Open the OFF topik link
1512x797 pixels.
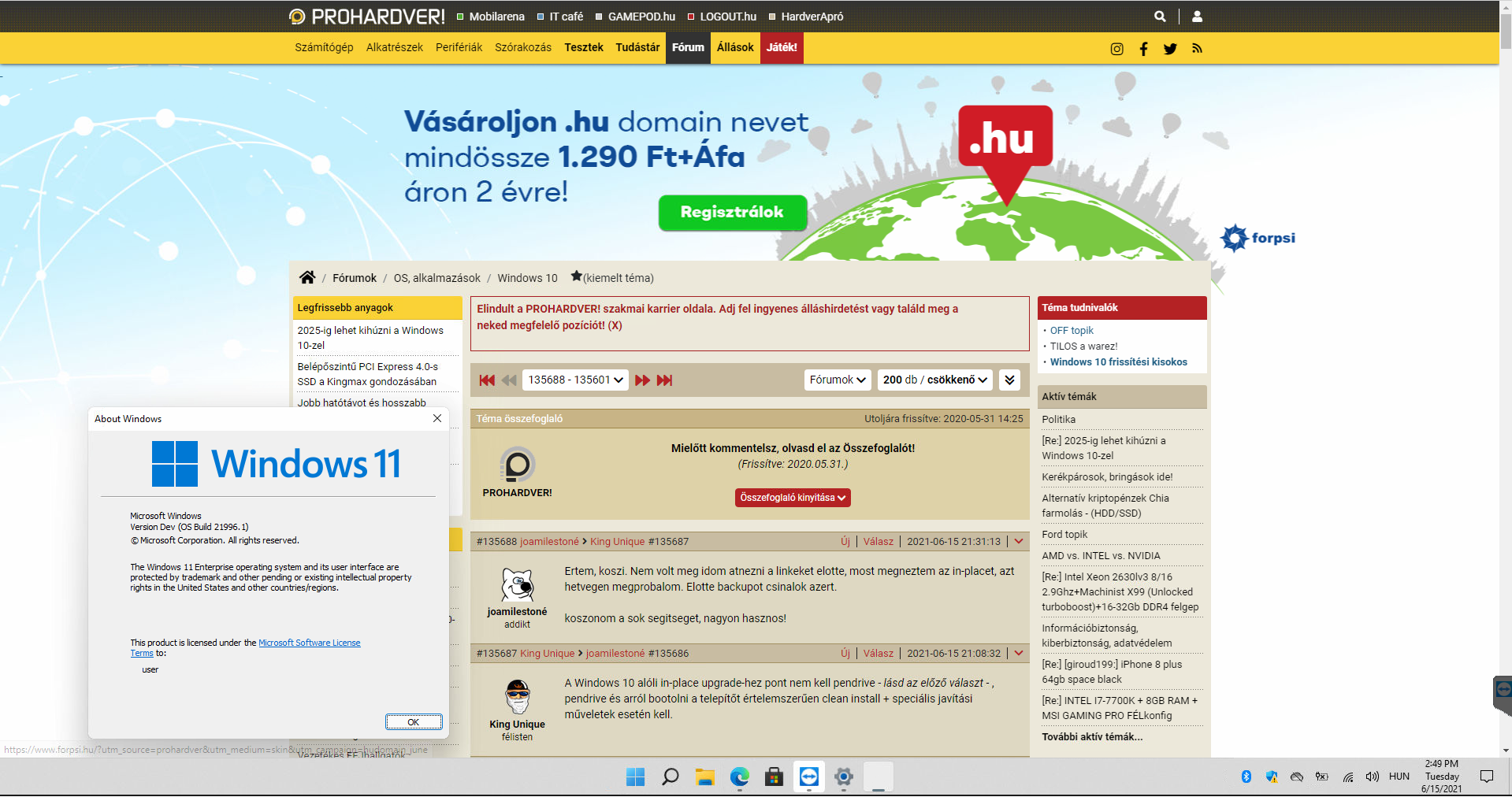coord(1072,331)
